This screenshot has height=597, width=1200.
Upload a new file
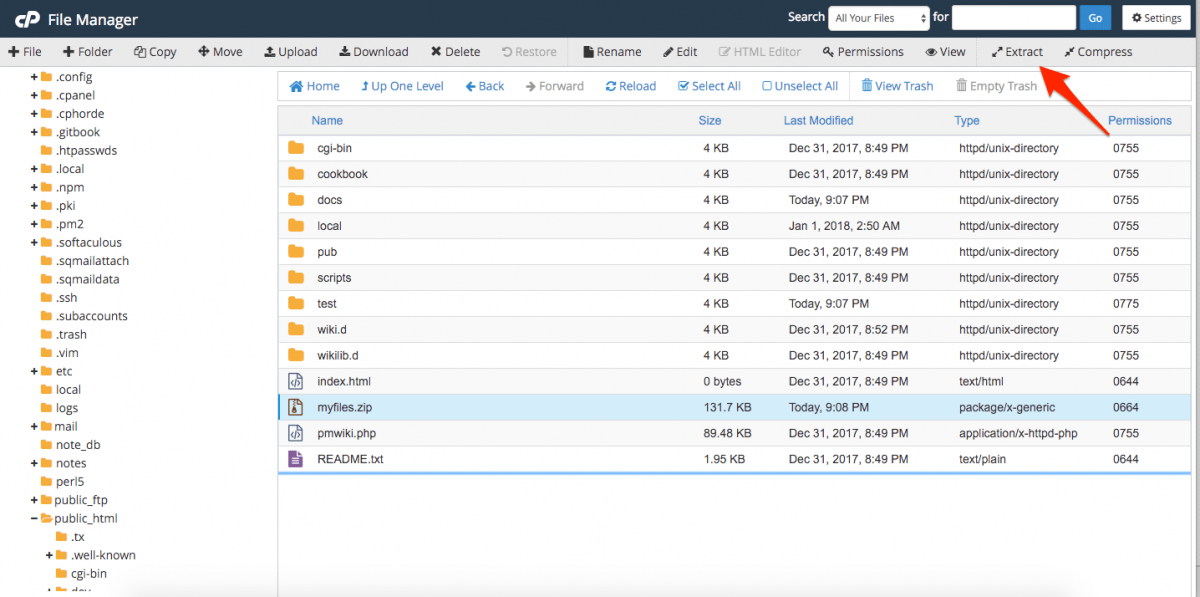point(291,51)
